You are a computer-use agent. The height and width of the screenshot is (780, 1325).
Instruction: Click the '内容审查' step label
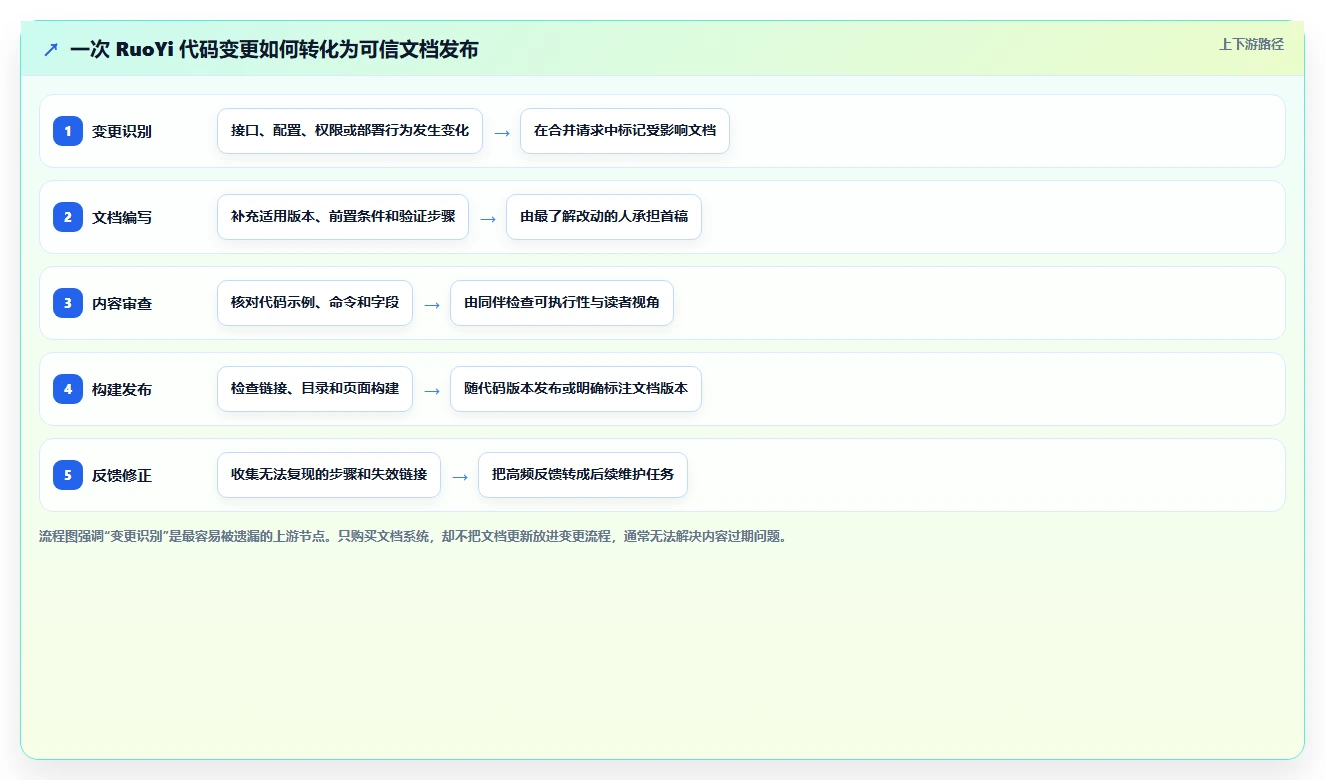[x=122, y=303]
